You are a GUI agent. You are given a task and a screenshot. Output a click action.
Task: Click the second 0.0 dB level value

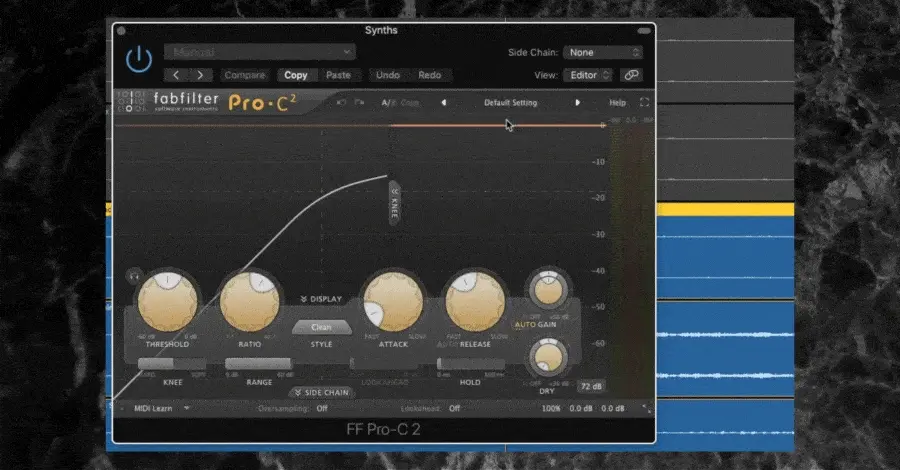(612, 409)
